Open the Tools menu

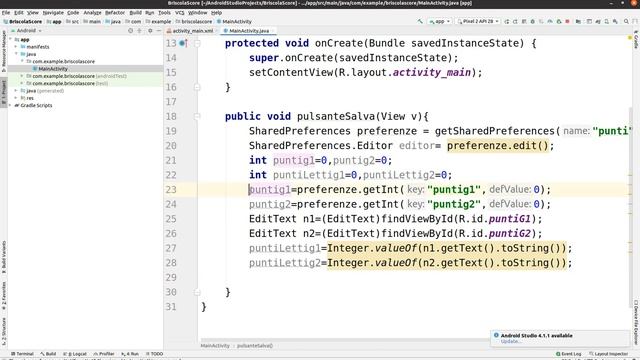(164, 13)
